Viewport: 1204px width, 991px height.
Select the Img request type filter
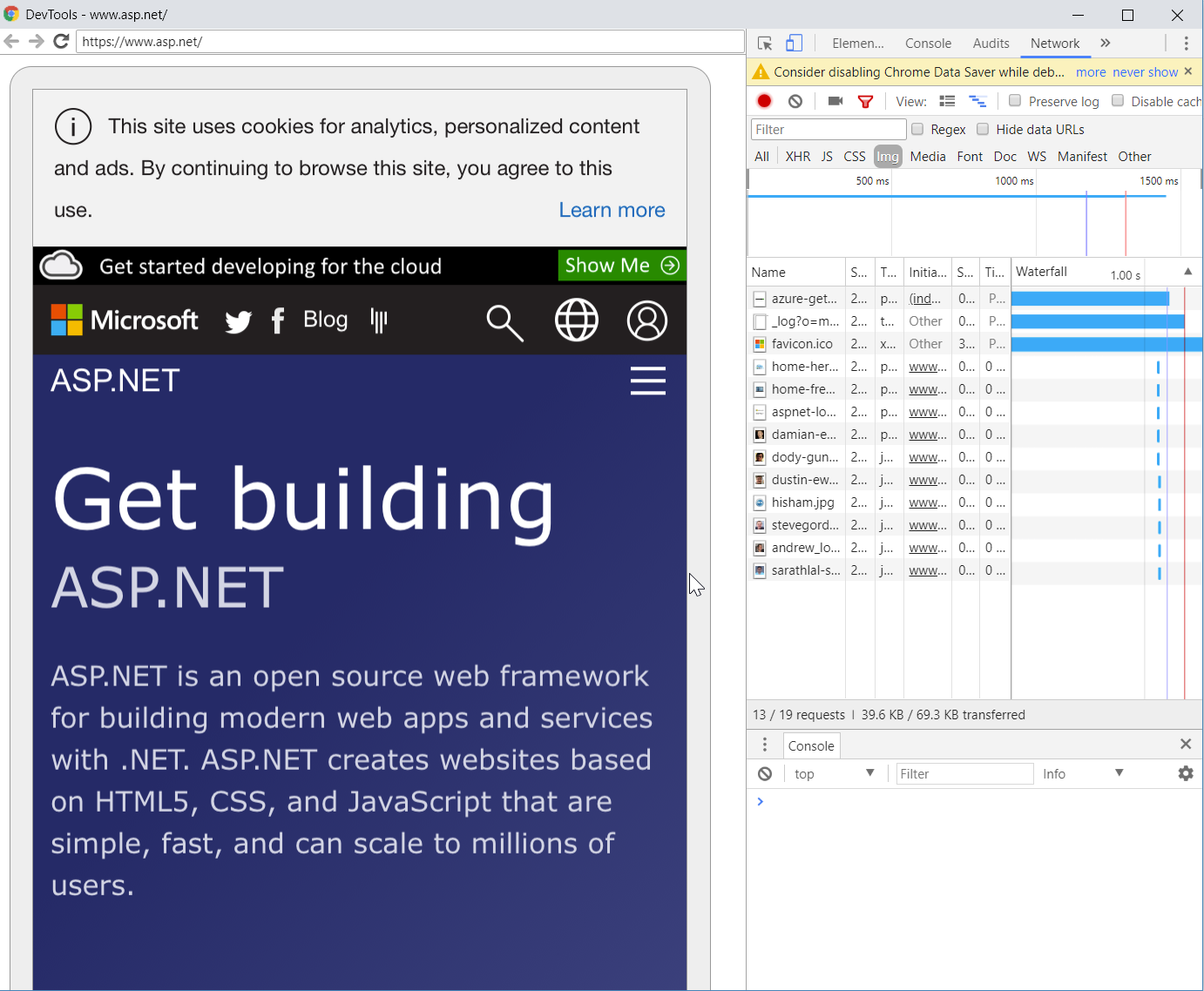point(888,156)
